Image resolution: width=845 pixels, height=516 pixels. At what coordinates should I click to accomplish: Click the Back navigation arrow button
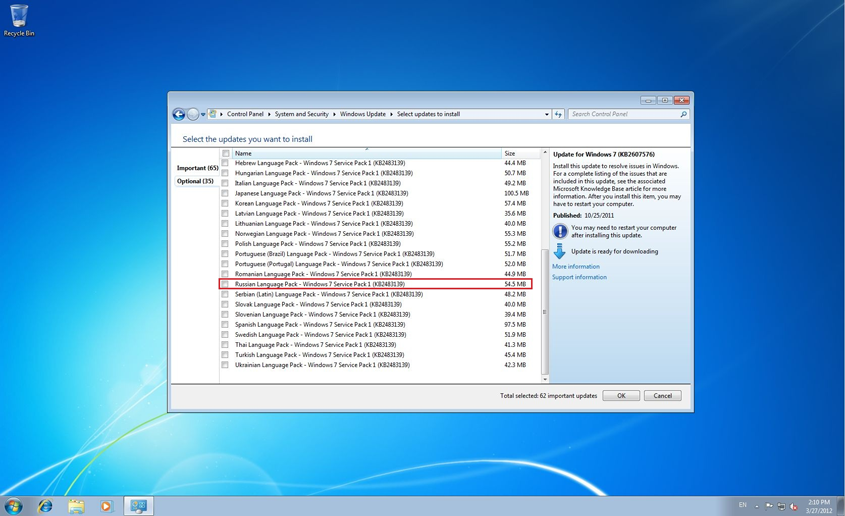point(179,114)
